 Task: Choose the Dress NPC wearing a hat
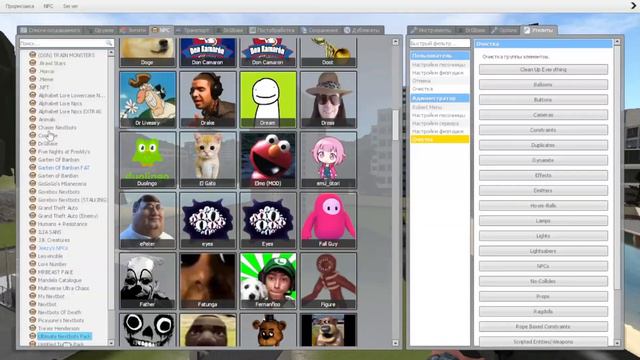pyautogui.click(x=328, y=100)
